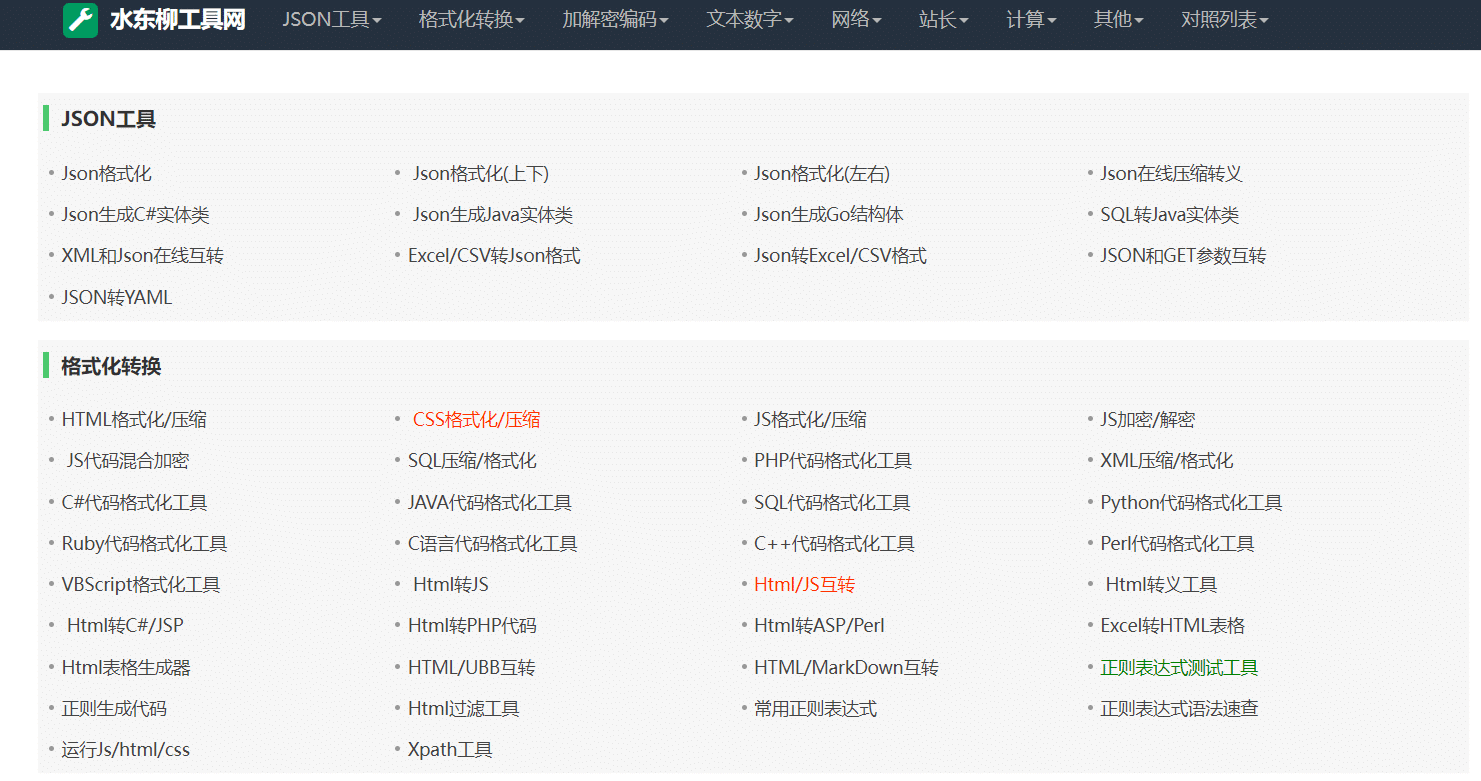Expand the 格式化转换 navigation dropdown
The width and height of the screenshot is (1481, 781).
471,20
